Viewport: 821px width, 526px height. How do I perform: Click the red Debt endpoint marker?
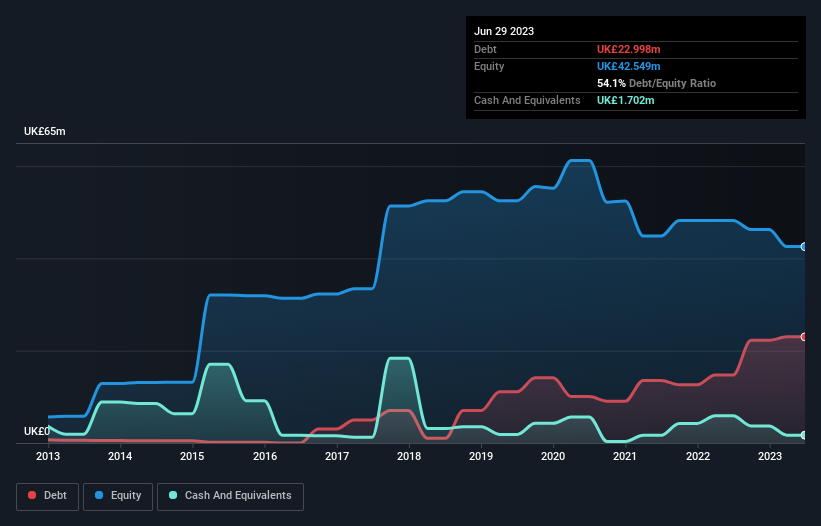[804, 337]
